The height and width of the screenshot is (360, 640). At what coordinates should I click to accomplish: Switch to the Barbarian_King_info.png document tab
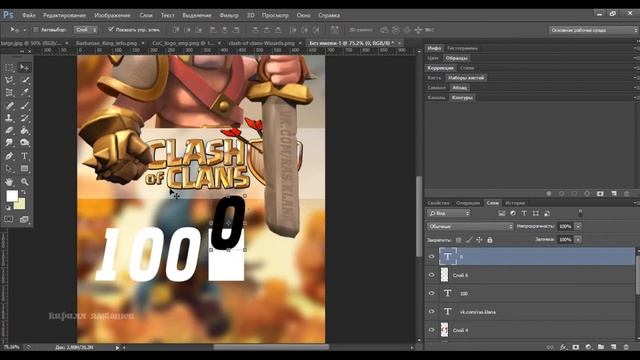pyautogui.click(x=107, y=43)
